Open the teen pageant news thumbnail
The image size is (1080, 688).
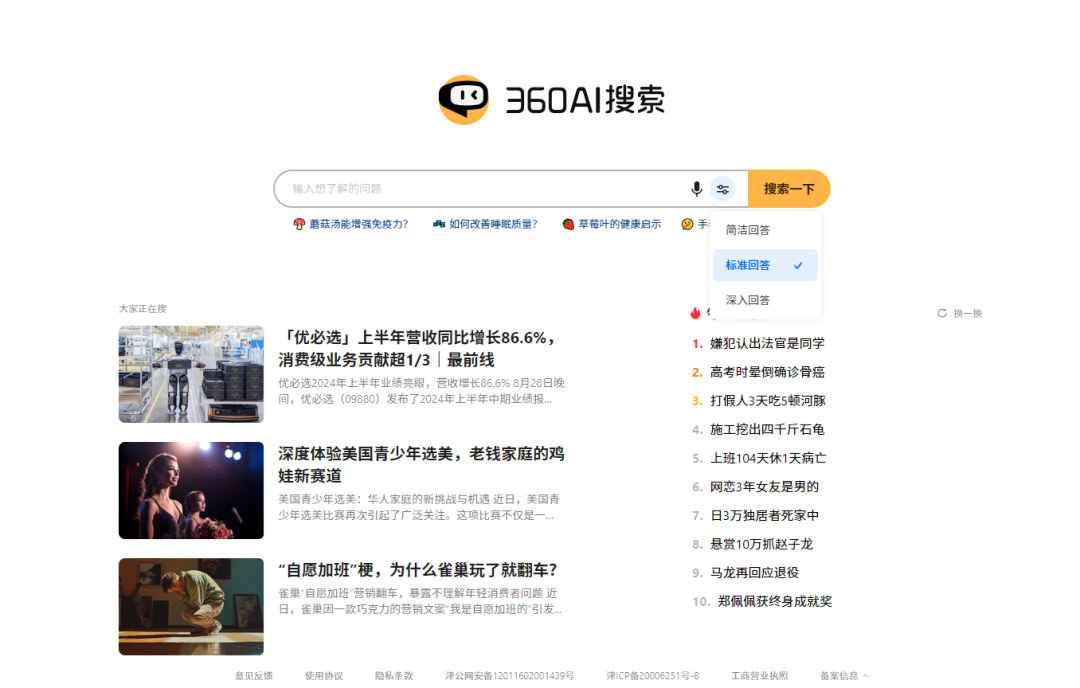click(x=191, y=490)
